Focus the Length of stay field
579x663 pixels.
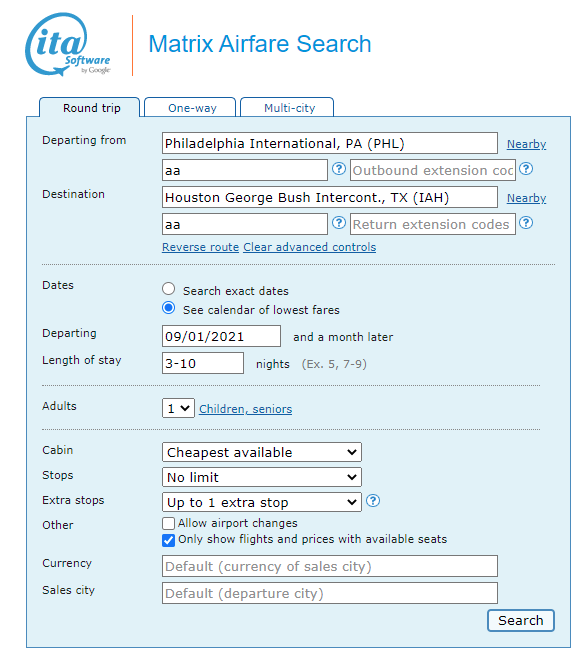point(203,363)
